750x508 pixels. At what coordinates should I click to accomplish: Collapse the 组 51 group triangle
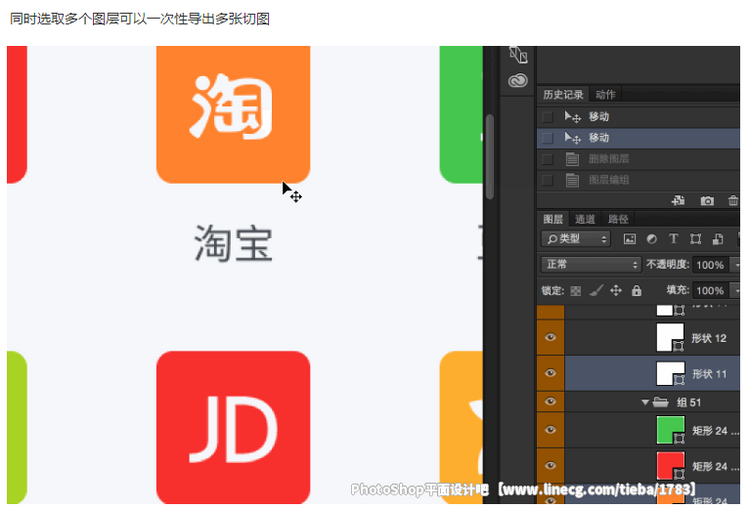(645, 402)
